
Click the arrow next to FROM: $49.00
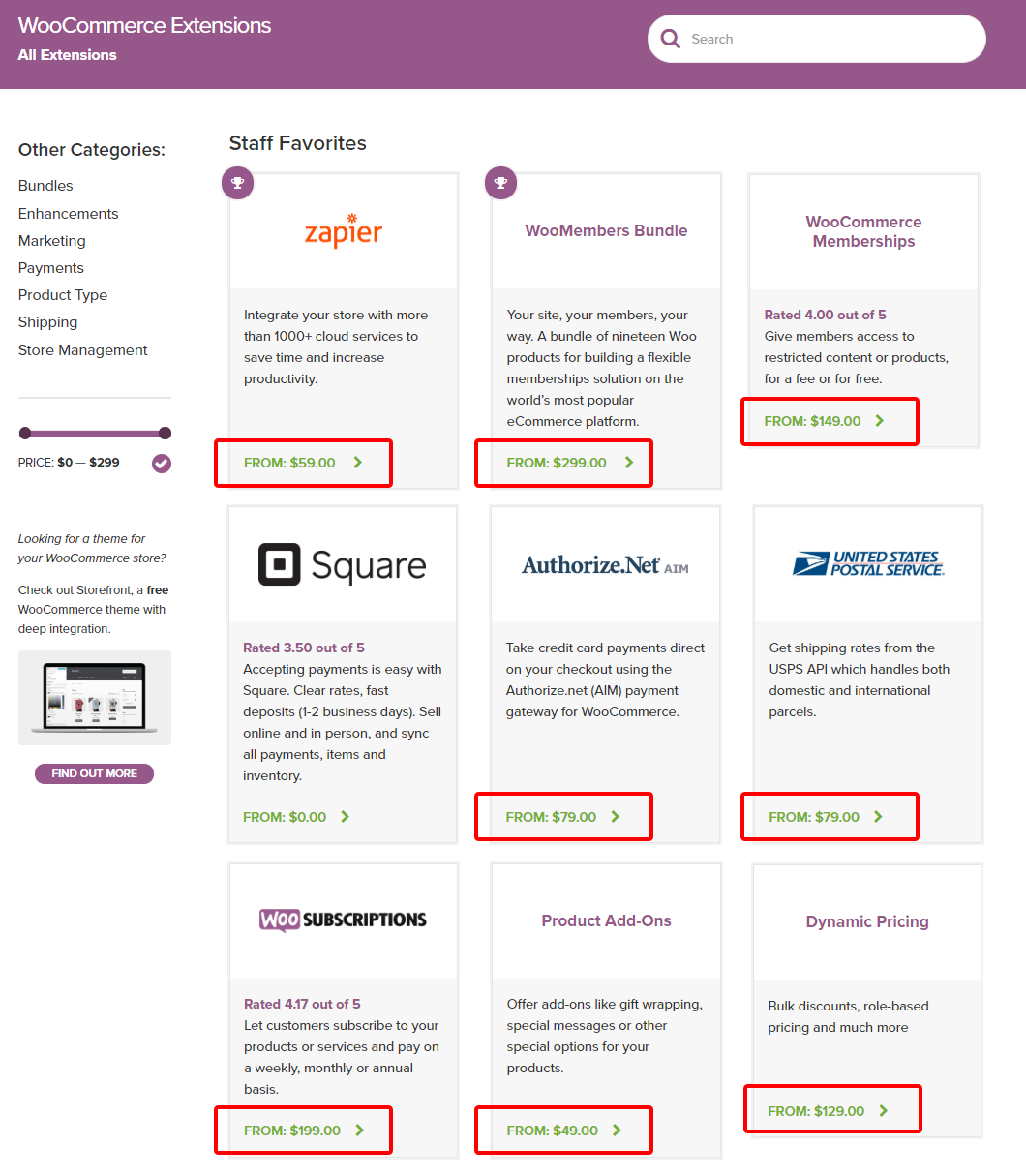coord(618,1131)
